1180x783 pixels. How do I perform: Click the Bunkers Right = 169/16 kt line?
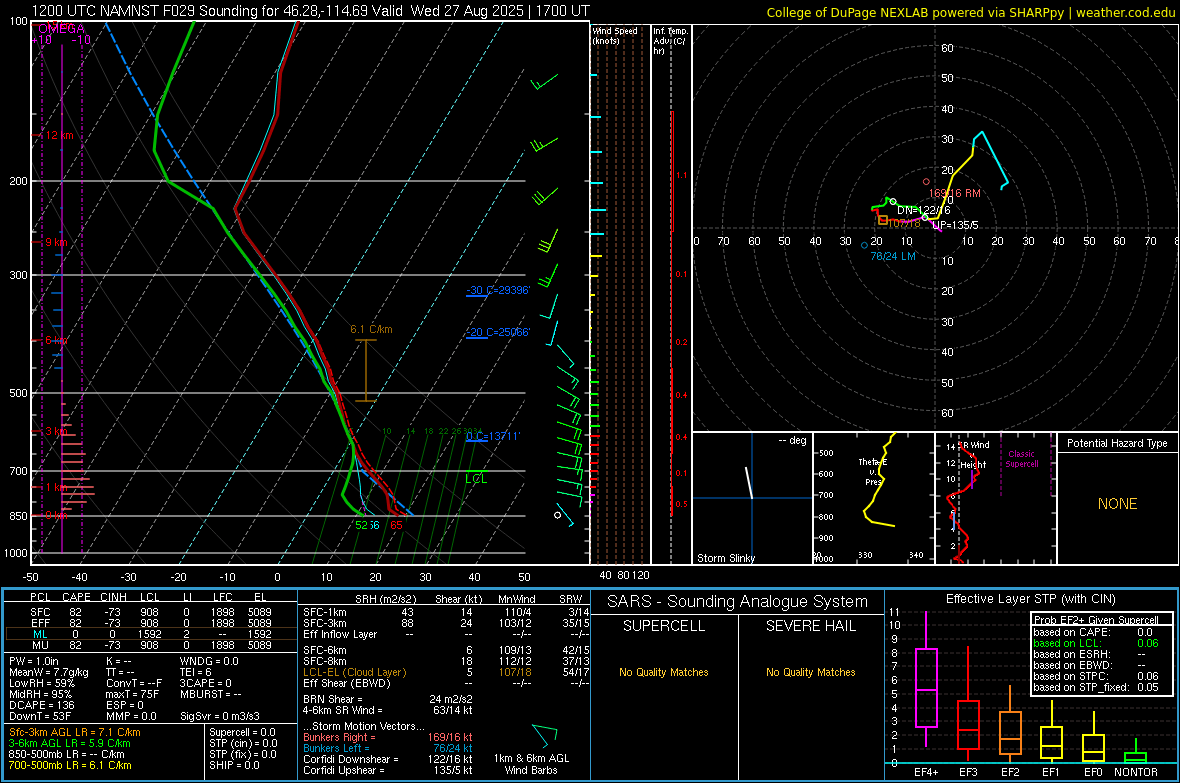tap(388, 737)
